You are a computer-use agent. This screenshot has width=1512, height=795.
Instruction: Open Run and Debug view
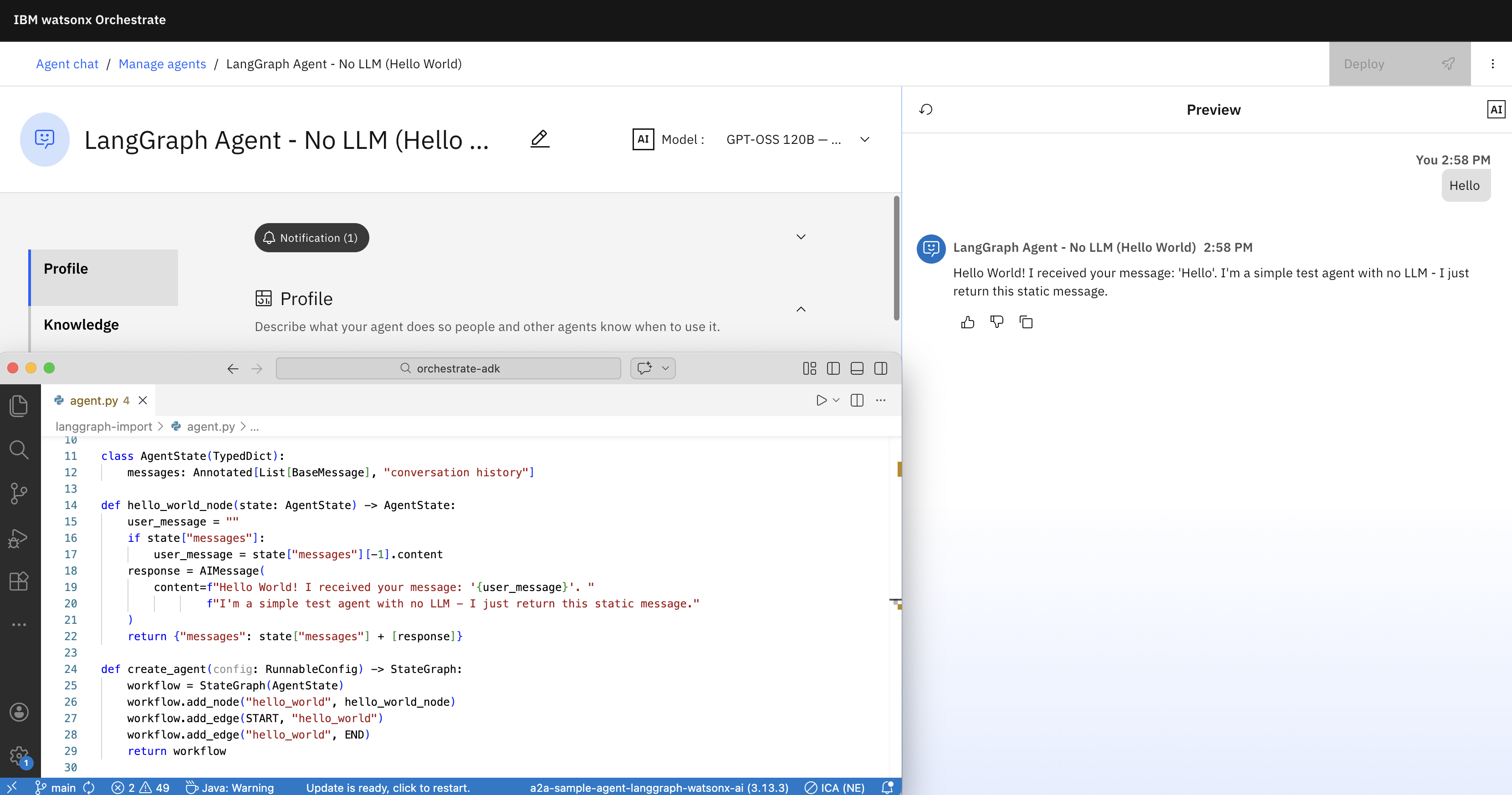[x=19, y=537]
